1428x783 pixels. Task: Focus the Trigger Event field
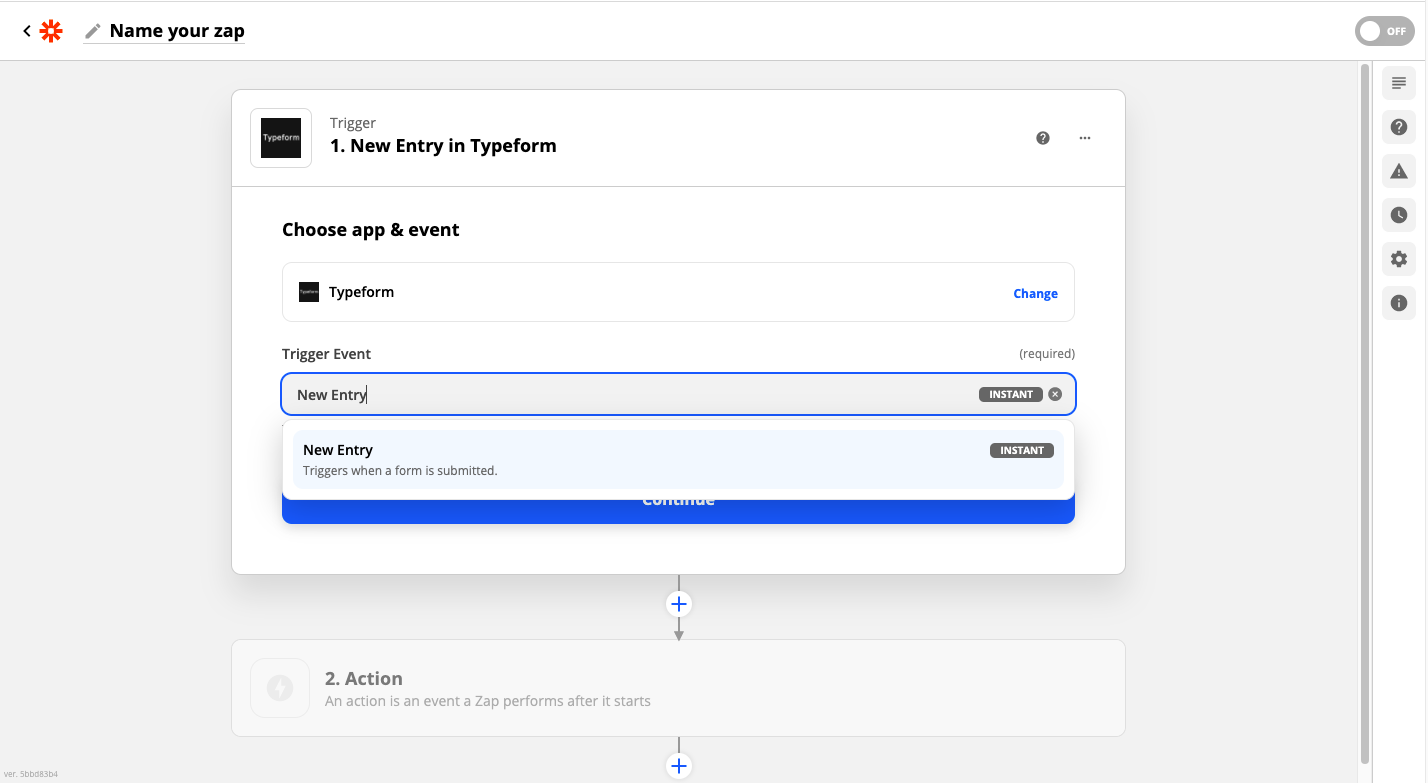[x=678, y=394]
